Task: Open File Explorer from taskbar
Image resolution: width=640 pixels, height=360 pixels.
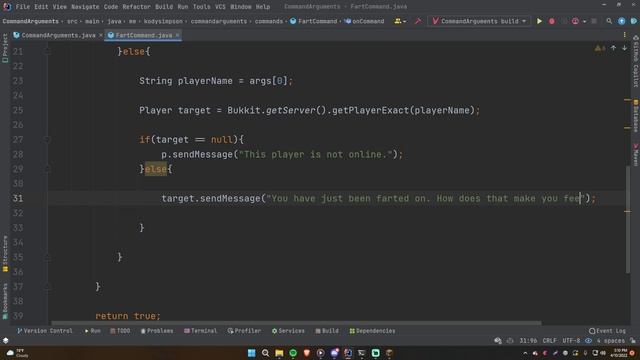Action: [x=279, y=353]
